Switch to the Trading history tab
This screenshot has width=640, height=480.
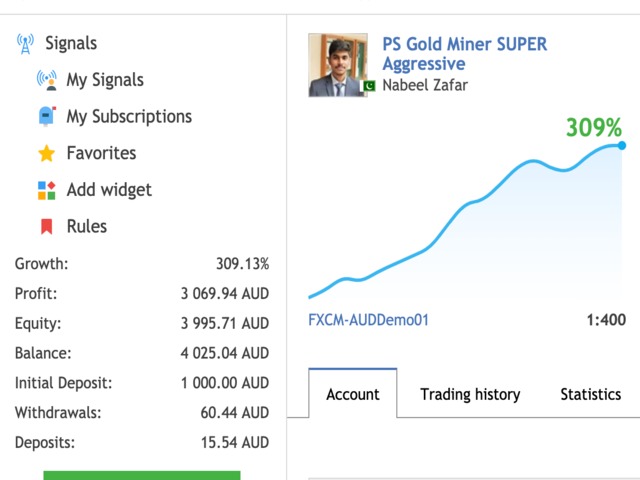click(470, 394)
